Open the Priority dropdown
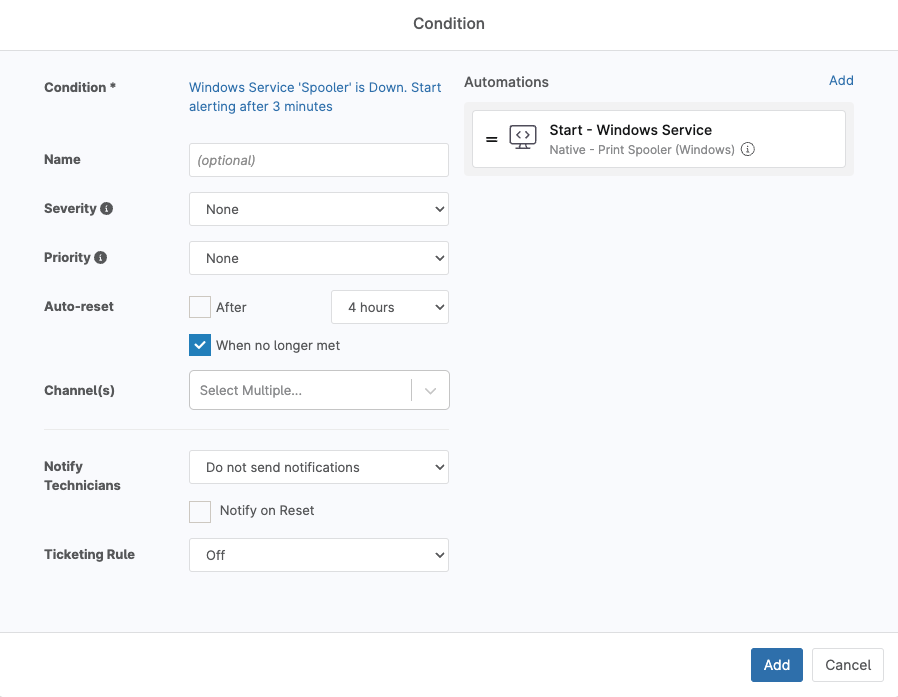This screenshot has height=697, width=898. tap(318, 258)
